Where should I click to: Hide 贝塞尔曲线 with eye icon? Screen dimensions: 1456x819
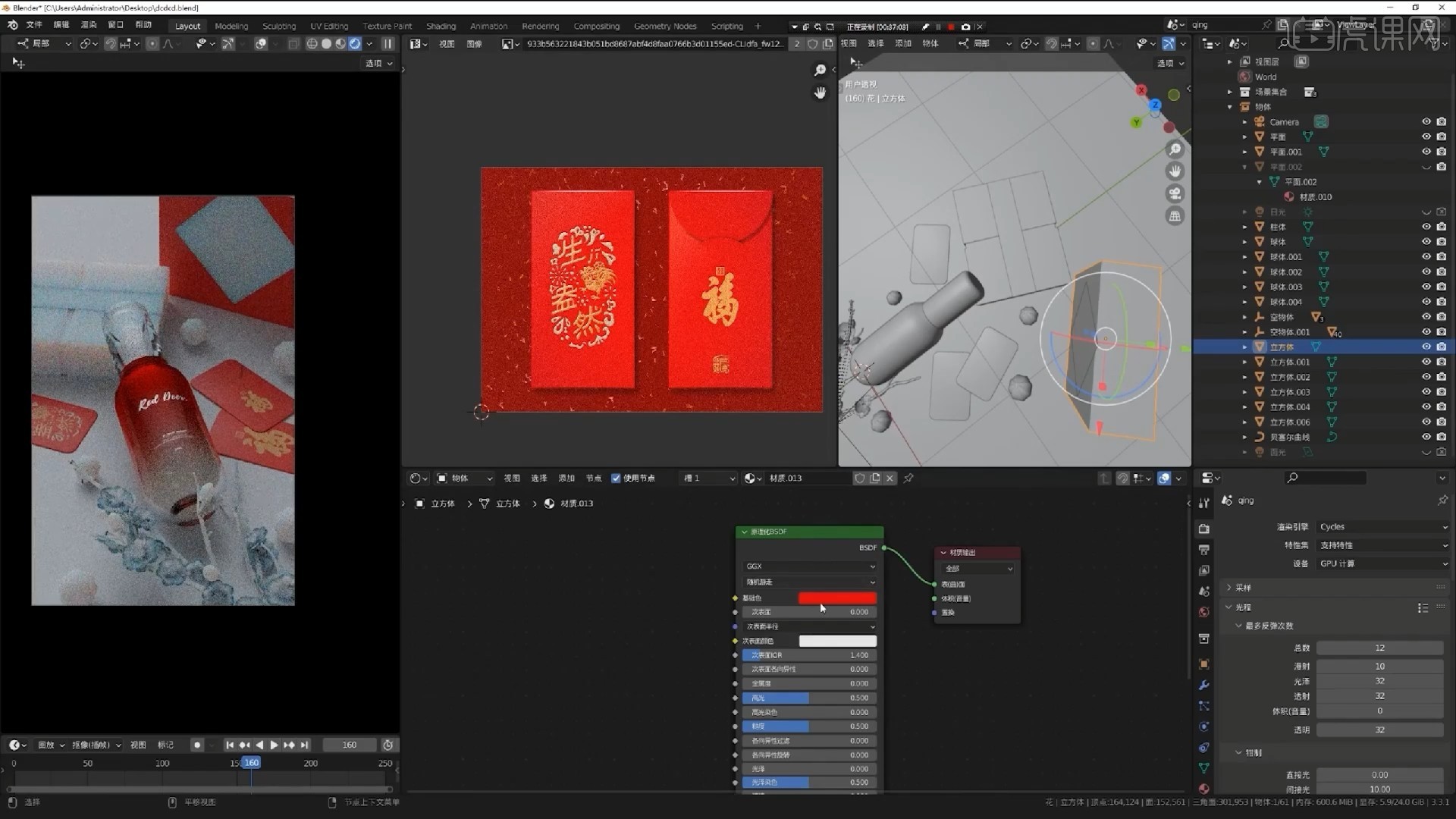click(x=1426, y=437)
